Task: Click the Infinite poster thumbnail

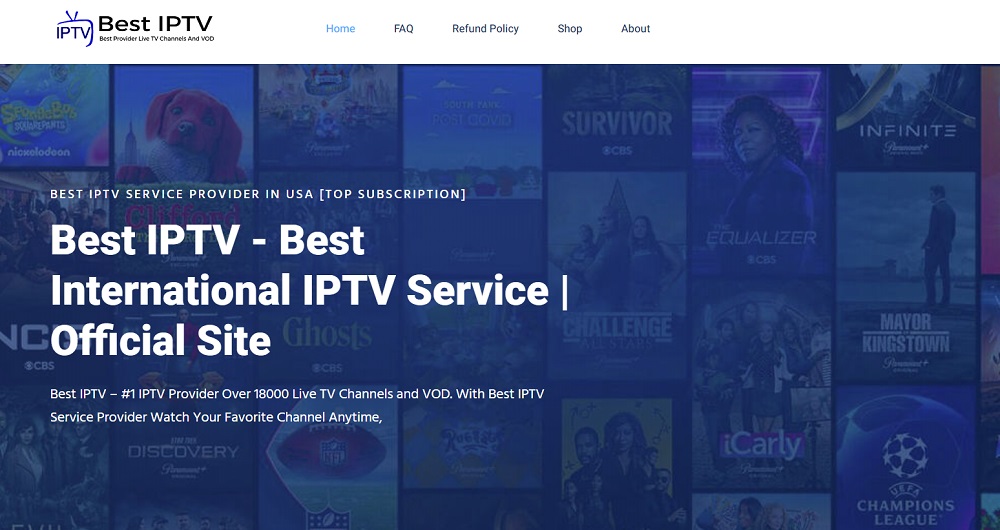Action: 906,116
